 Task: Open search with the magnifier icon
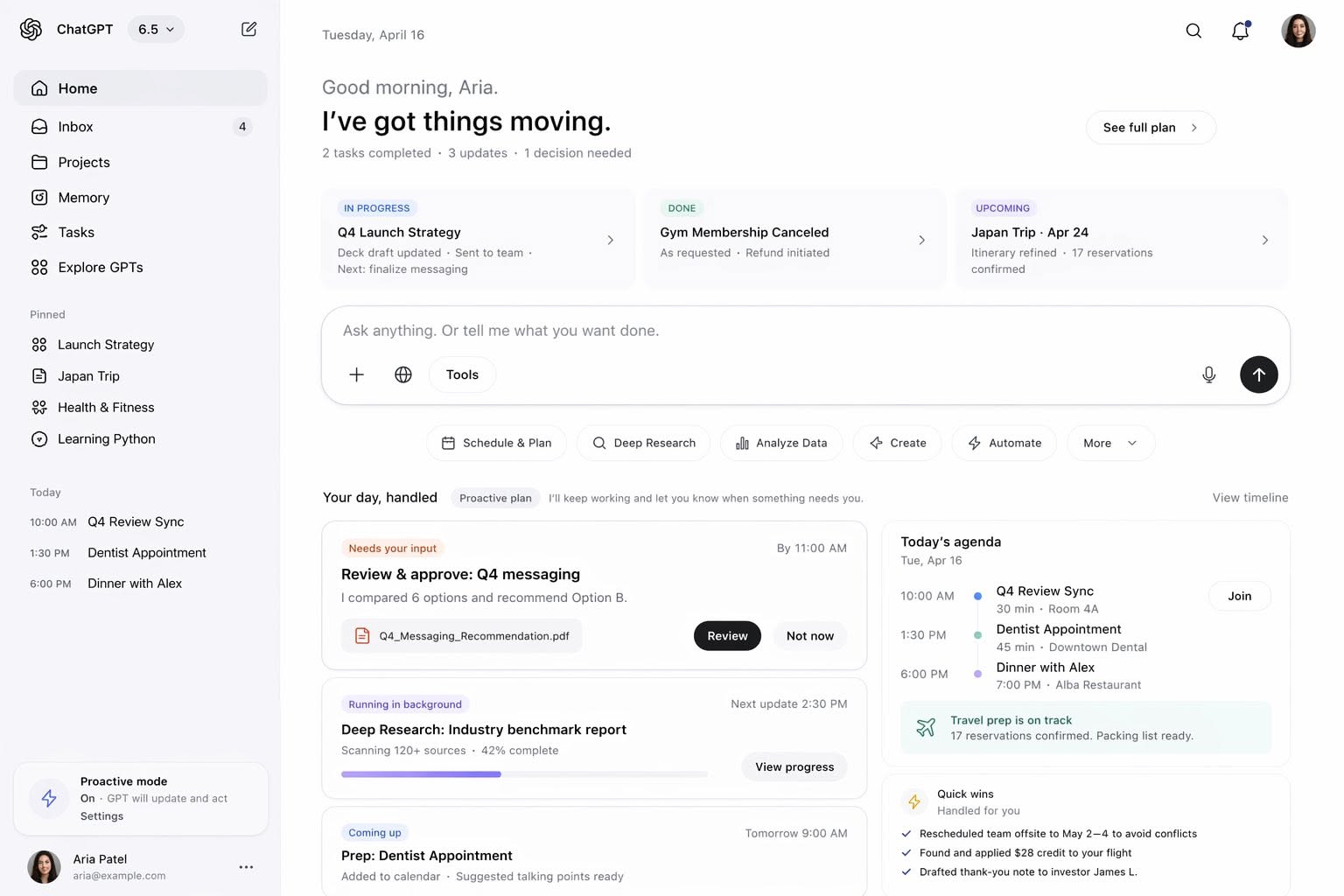[1193, 31]
